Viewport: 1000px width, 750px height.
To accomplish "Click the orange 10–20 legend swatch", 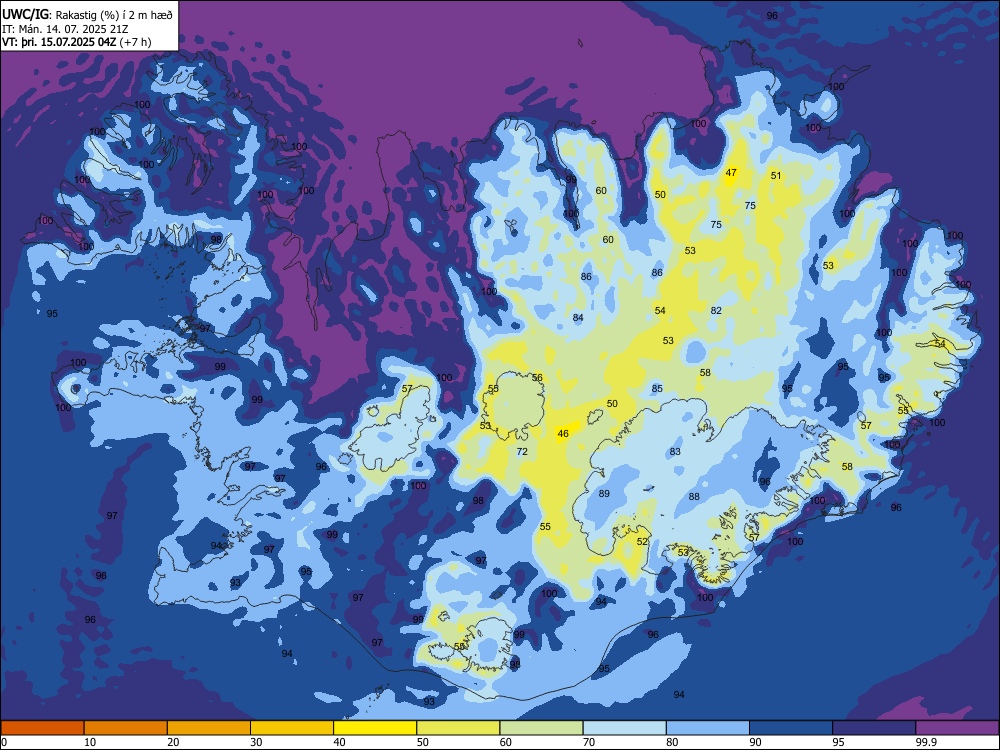I will [x=126, y=728].
